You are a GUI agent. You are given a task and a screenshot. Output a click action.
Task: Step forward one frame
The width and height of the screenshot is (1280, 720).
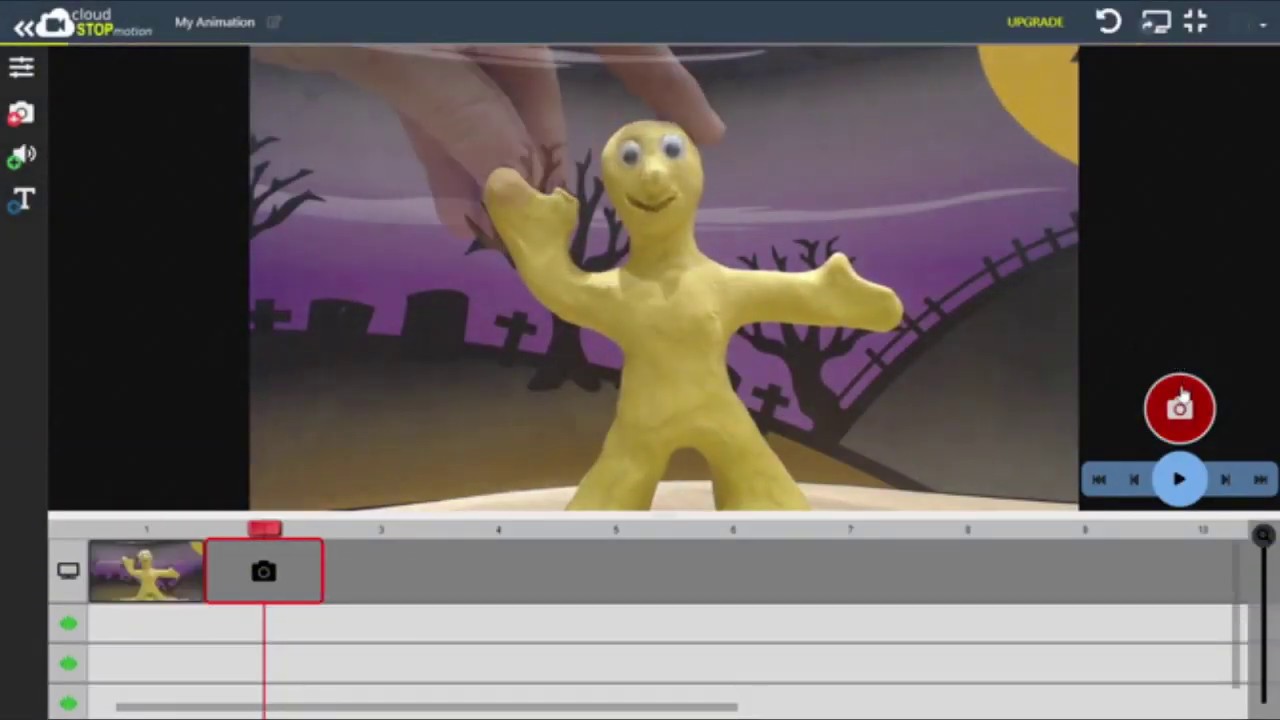(1225, 480)
